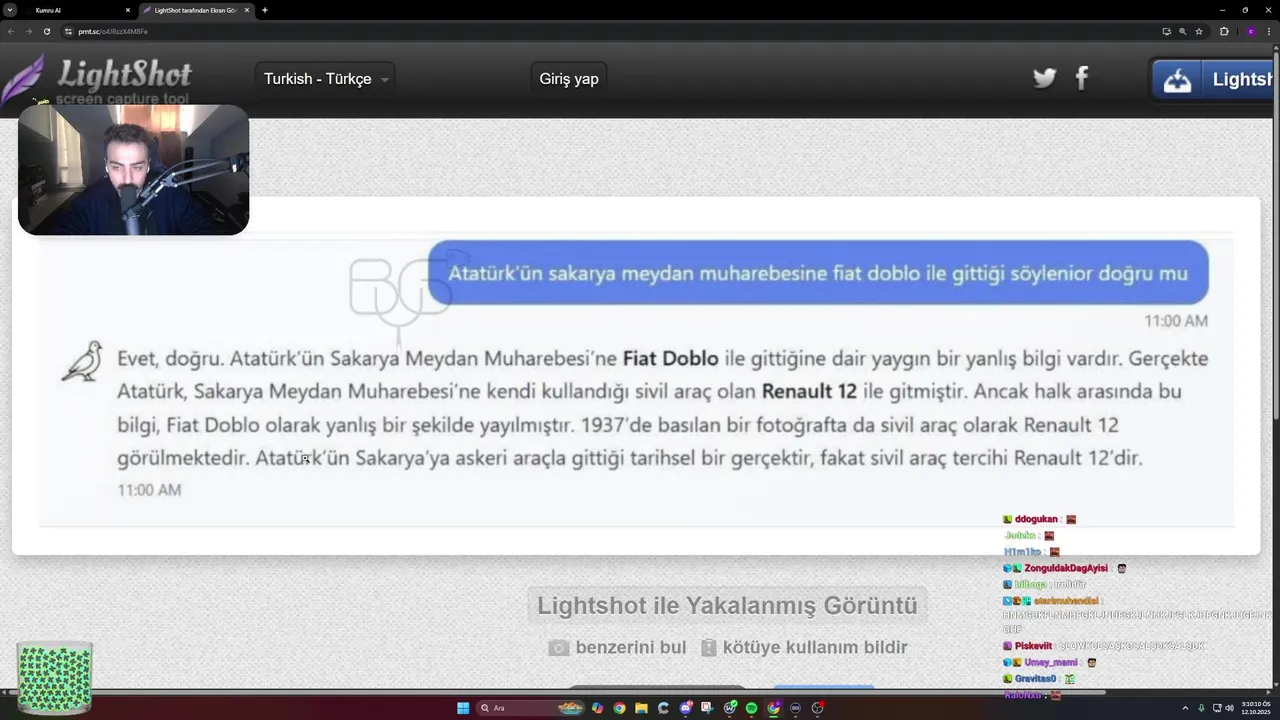Close the LightShot browser tab
Image resolution: width=1280 pixels, height=720 pixels.
tap(247, 10)
